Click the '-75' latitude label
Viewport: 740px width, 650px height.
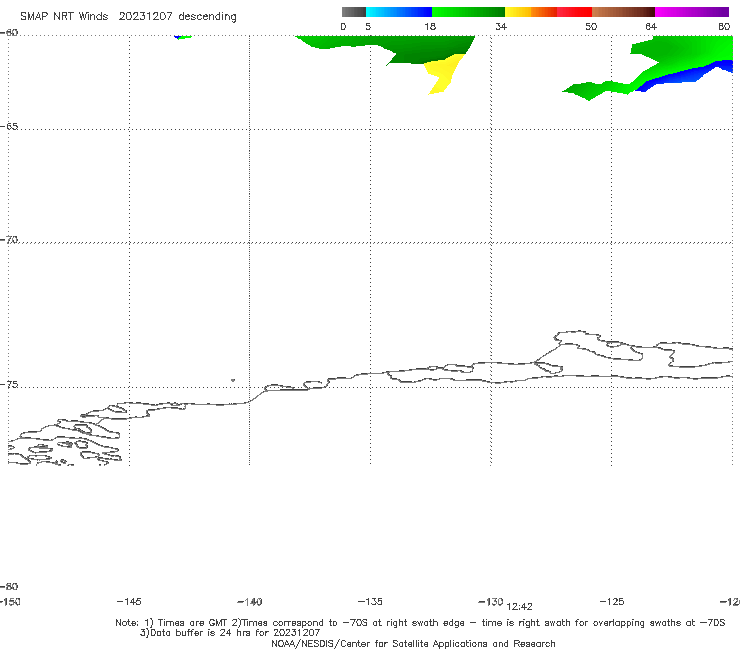pyautogui.click(x=9, y=385)
